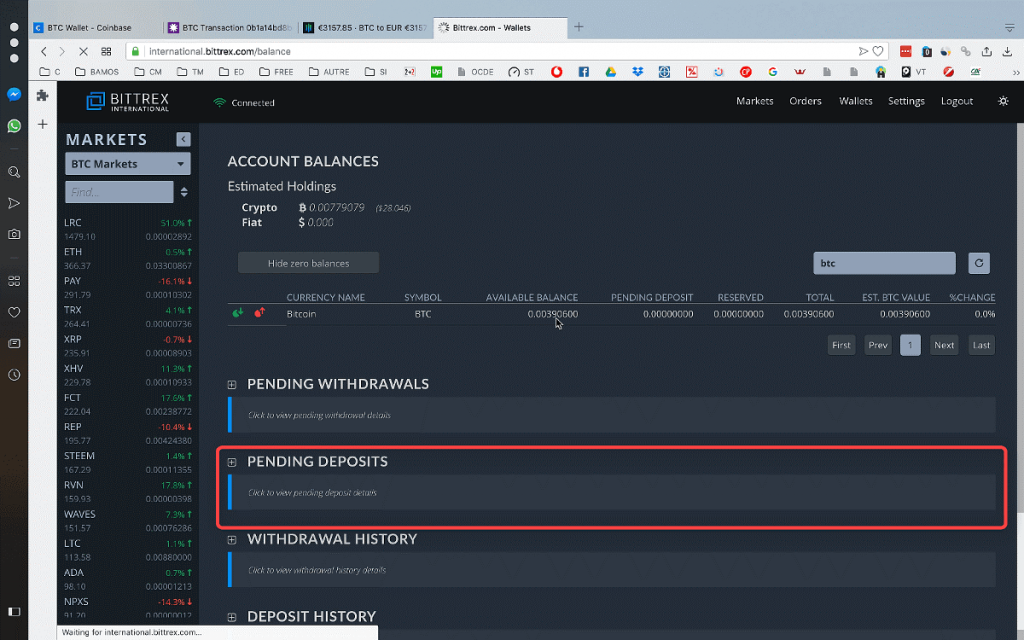This screenshot has height=640, width=1024.
Task: Refresh balances with the refresh icon button
Action: tap(979, 263)
